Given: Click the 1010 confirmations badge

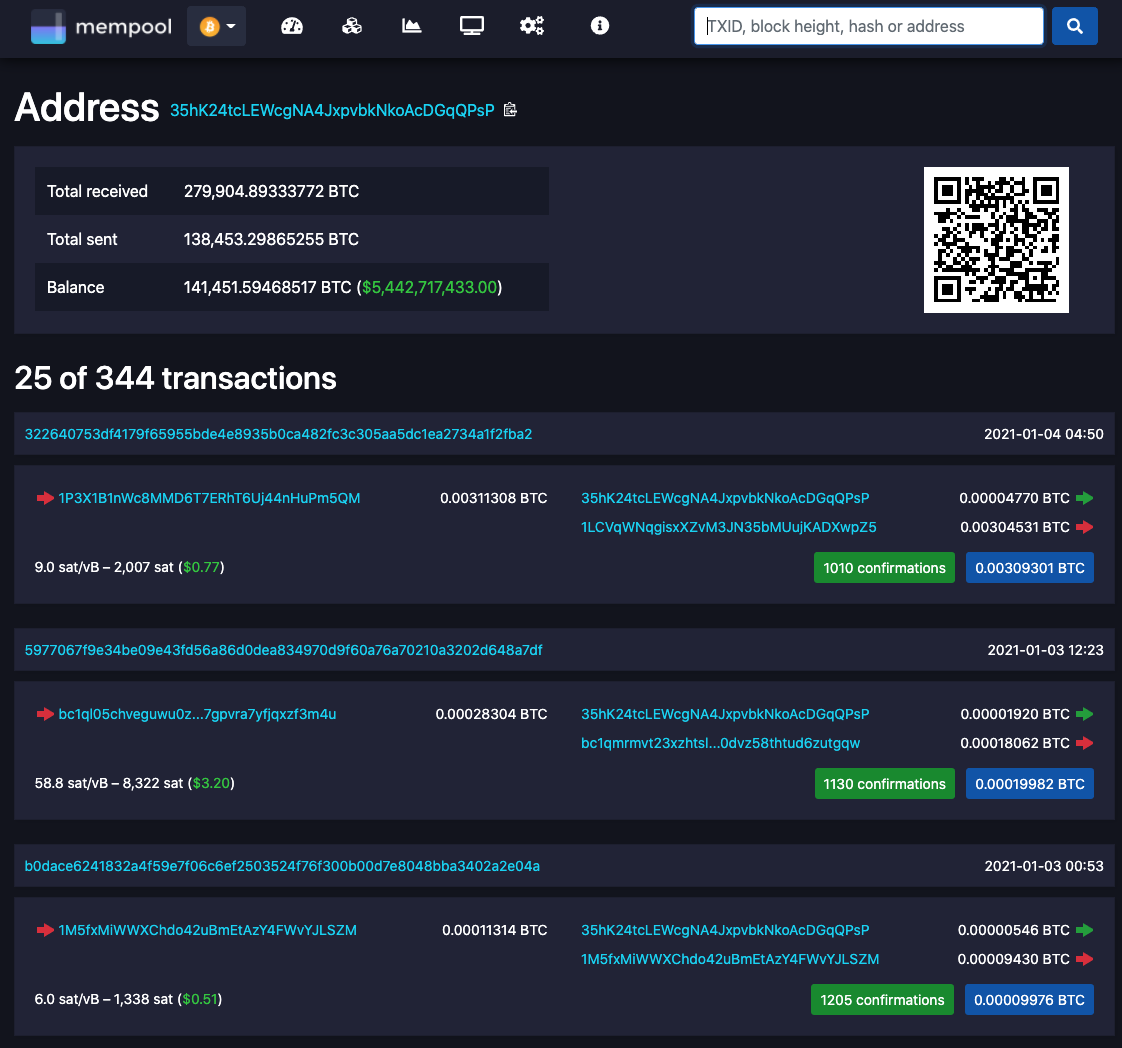Looking at the screenshot, I should [x=884, y=567].
